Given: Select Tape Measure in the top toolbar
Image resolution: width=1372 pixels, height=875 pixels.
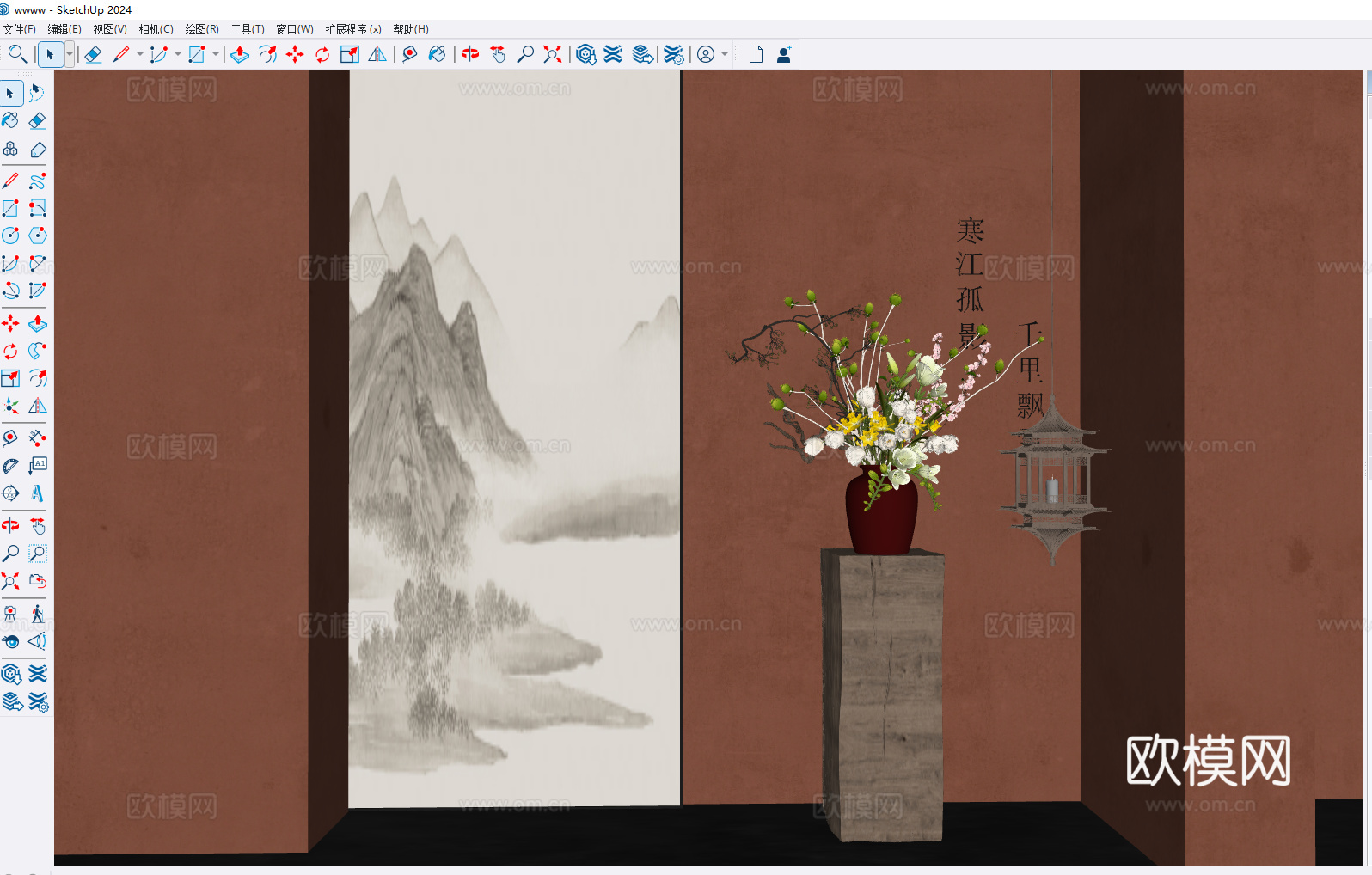Looking at the screenshot, I should pyautogui.click(x=410, y=54).
